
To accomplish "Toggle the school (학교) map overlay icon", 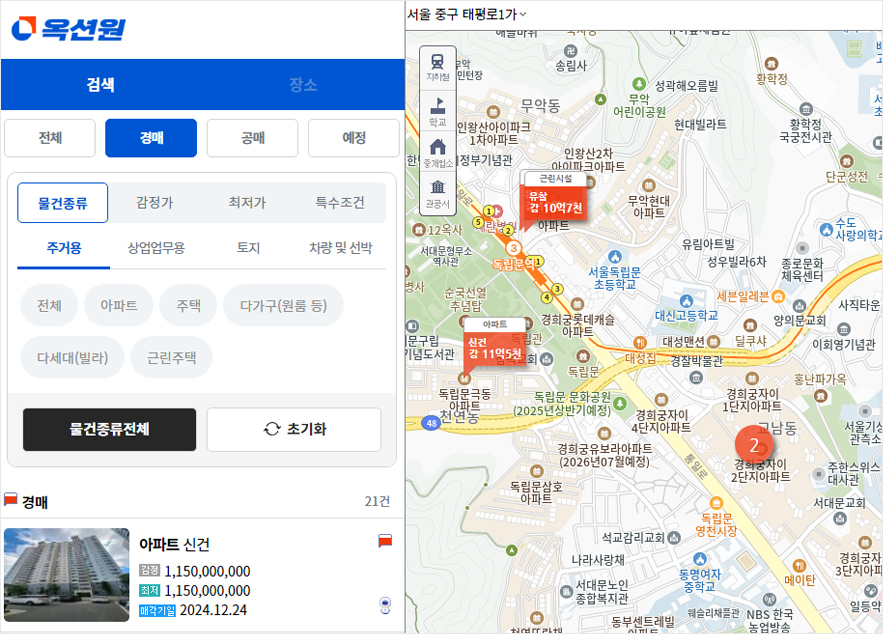I will coord(437,108).
